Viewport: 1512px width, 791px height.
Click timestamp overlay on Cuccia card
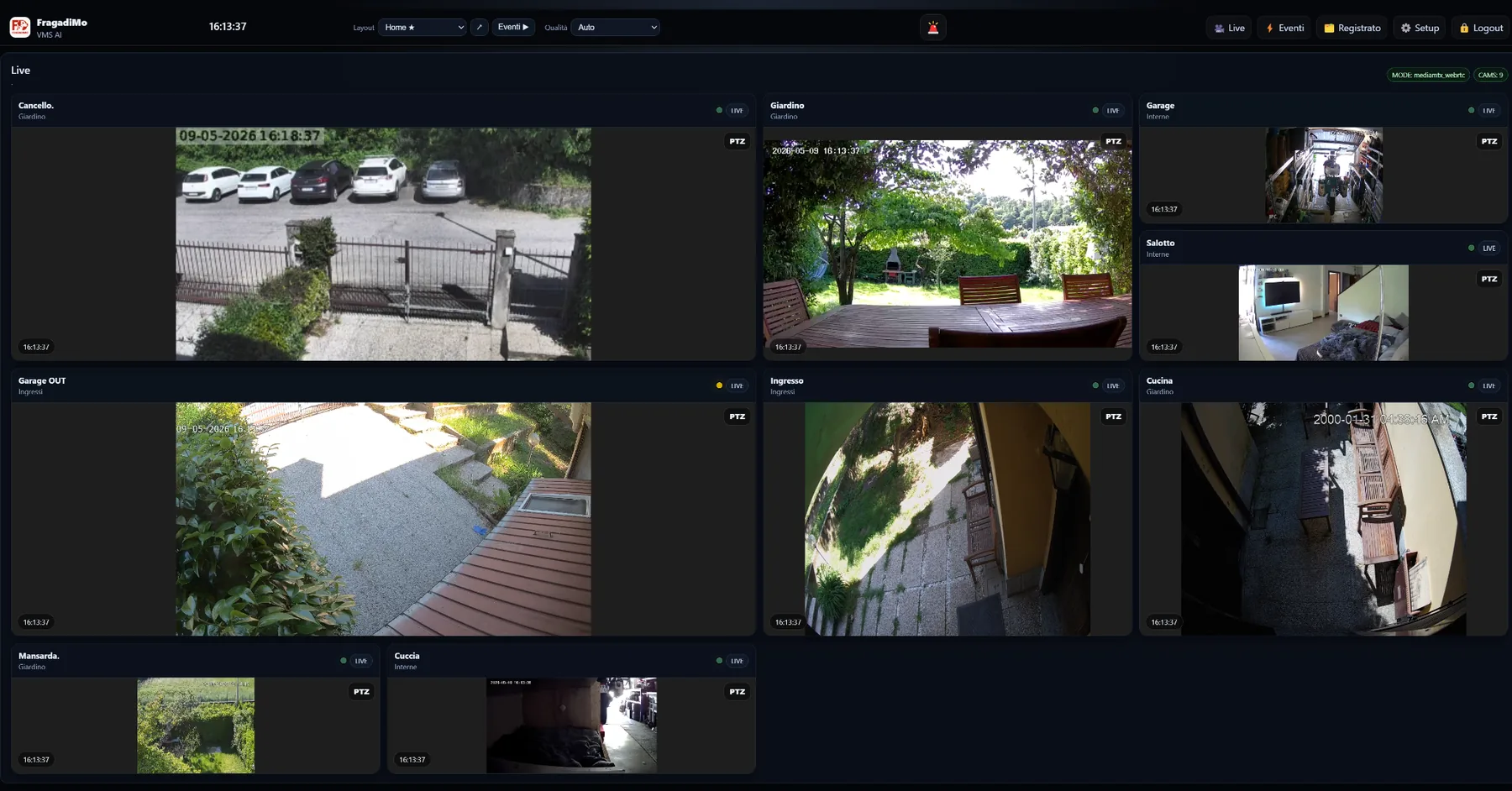pos(412,760)
